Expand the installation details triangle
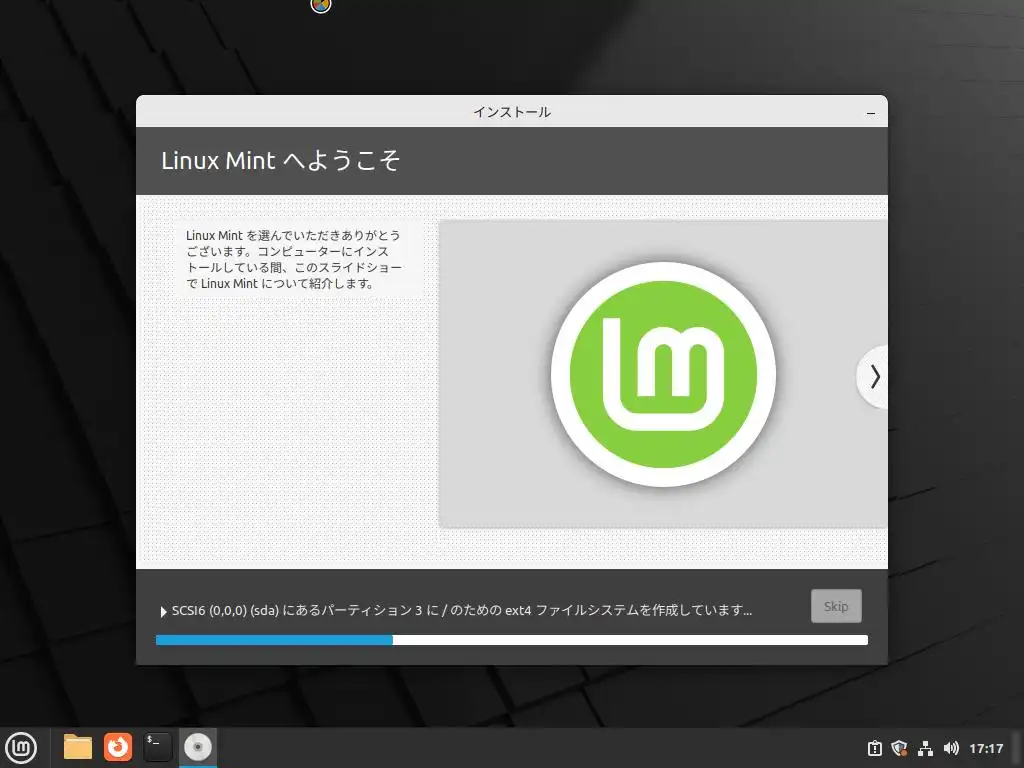 (163, 612)
